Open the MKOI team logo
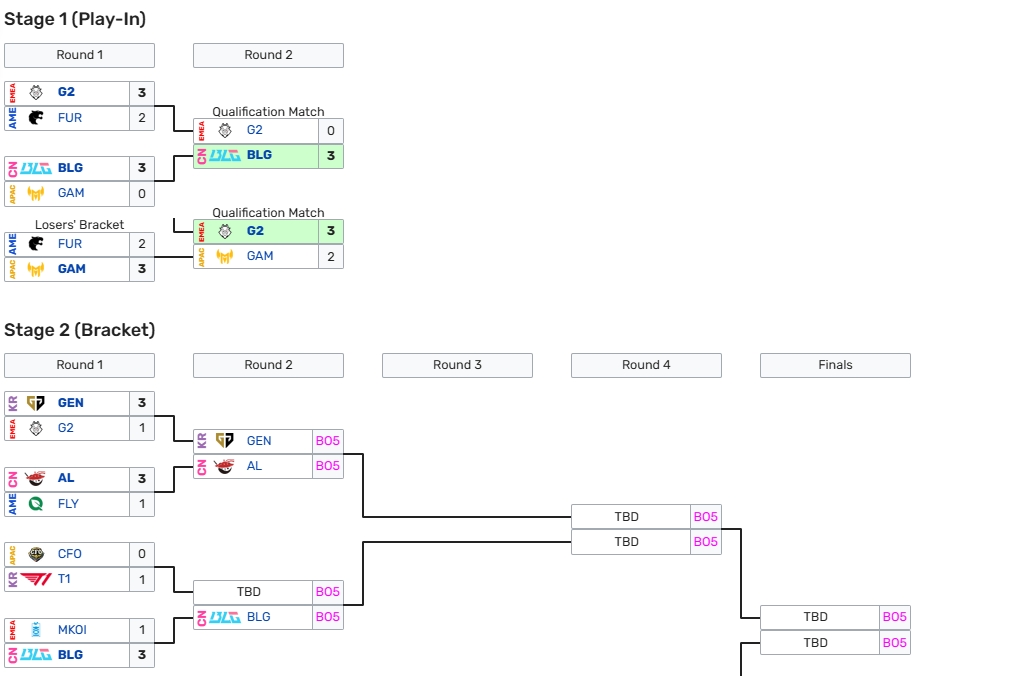 (37, 630)
